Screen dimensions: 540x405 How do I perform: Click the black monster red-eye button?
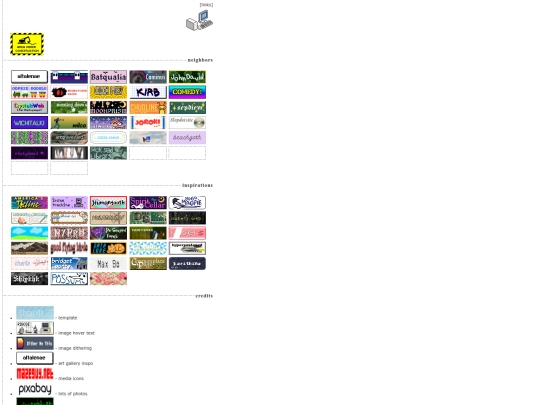click(x=69, y=92)
